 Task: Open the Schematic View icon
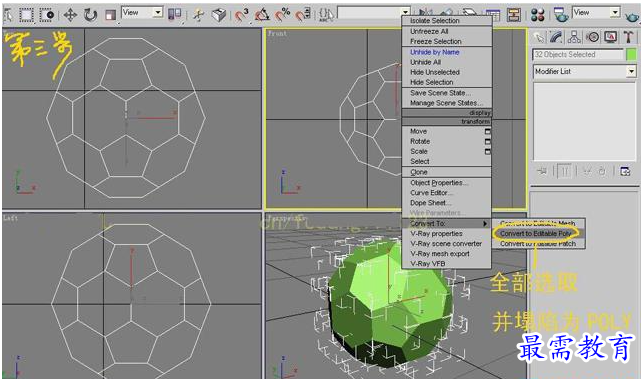[514, 15]
